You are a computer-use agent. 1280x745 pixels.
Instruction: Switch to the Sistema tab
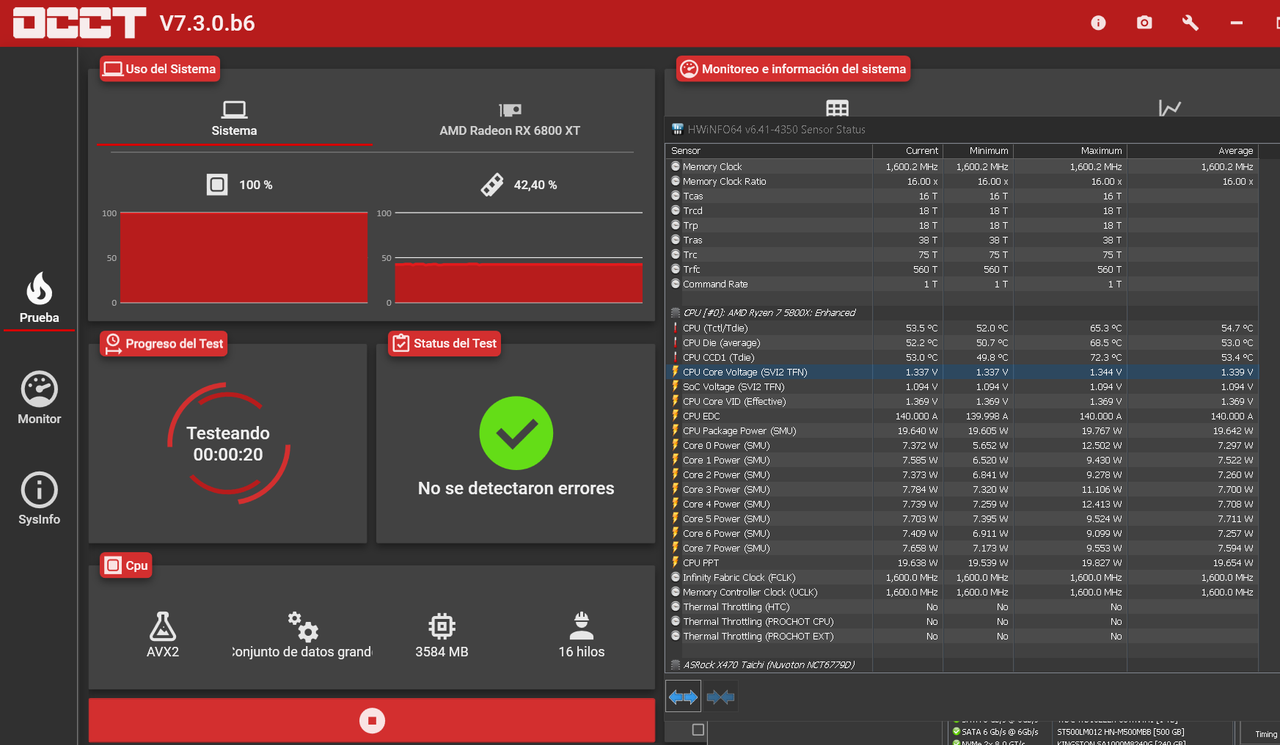tap(234, 119)
